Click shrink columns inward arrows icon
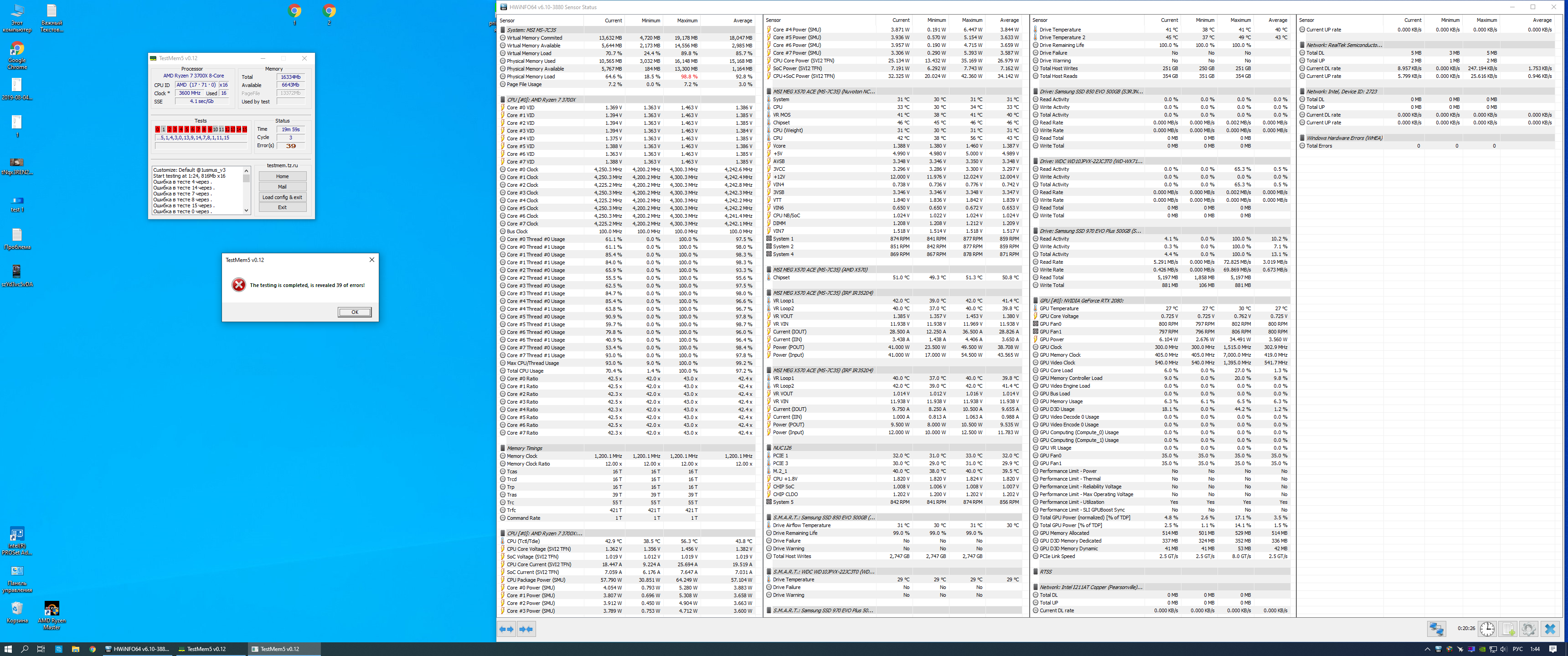 526,629
